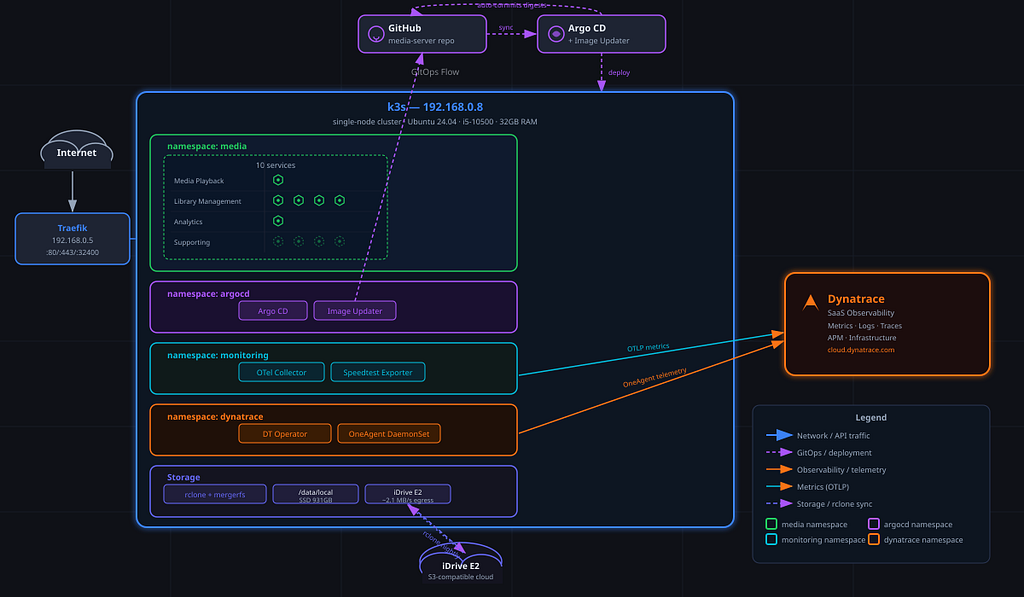The width and height of the screenshot is (1024, 597).
Task: Click the Observability / telemetry legend arrow
Action: [x=779, y=469]
